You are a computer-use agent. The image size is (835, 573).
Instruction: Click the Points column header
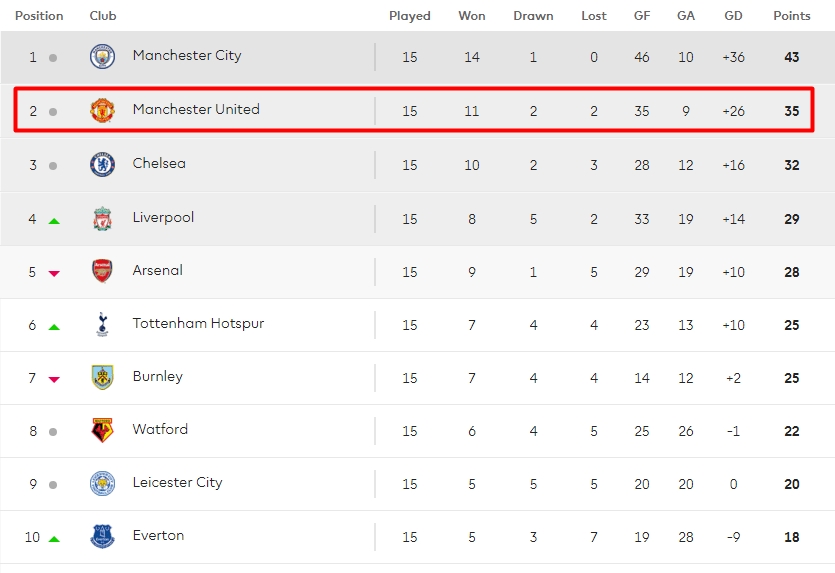(x=792, y=16)
